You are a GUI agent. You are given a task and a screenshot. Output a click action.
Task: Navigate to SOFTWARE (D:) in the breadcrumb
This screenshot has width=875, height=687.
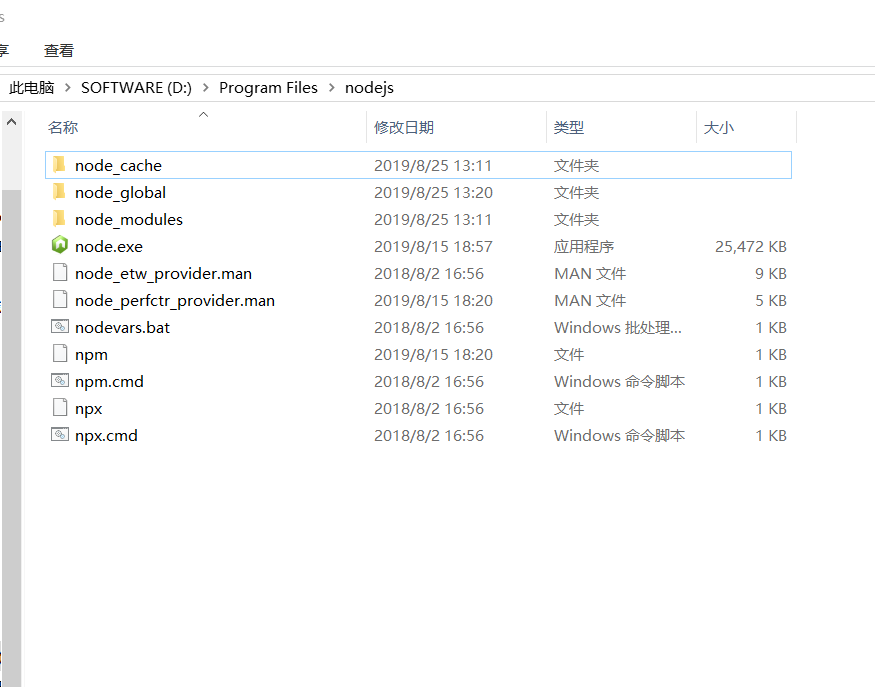[136, 88]
